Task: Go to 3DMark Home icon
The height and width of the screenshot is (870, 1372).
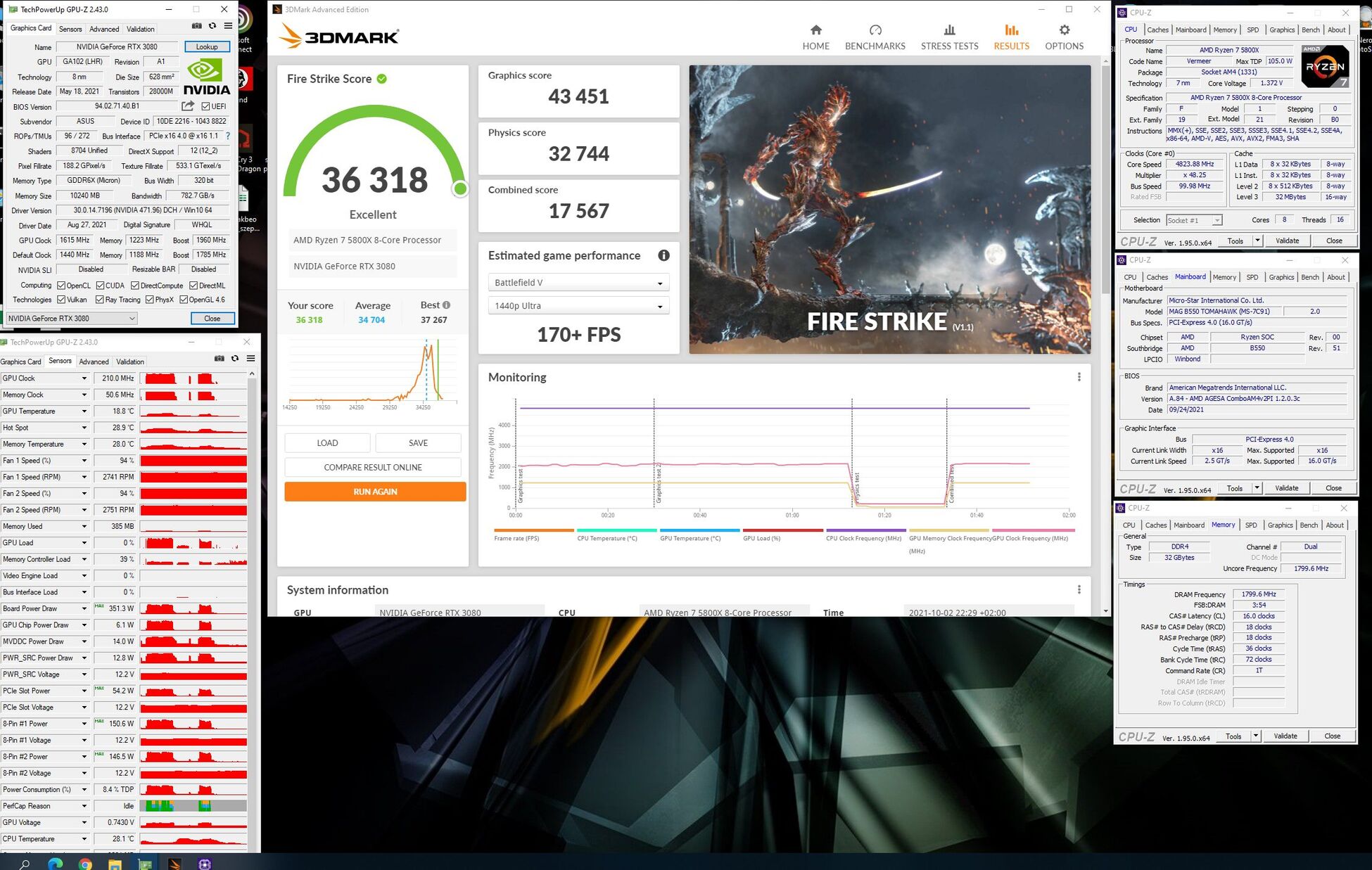Action: [x=815, y=30]
